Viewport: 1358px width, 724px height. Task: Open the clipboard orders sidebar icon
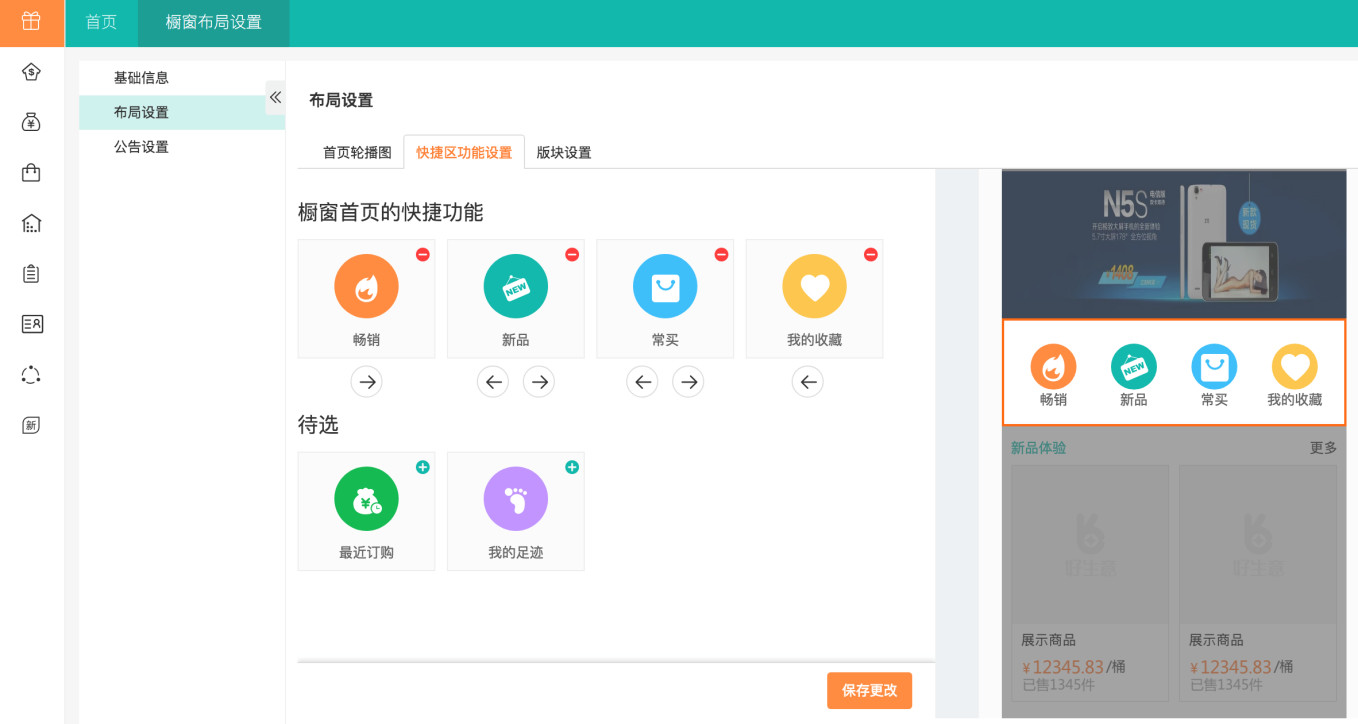pos(31,273)
